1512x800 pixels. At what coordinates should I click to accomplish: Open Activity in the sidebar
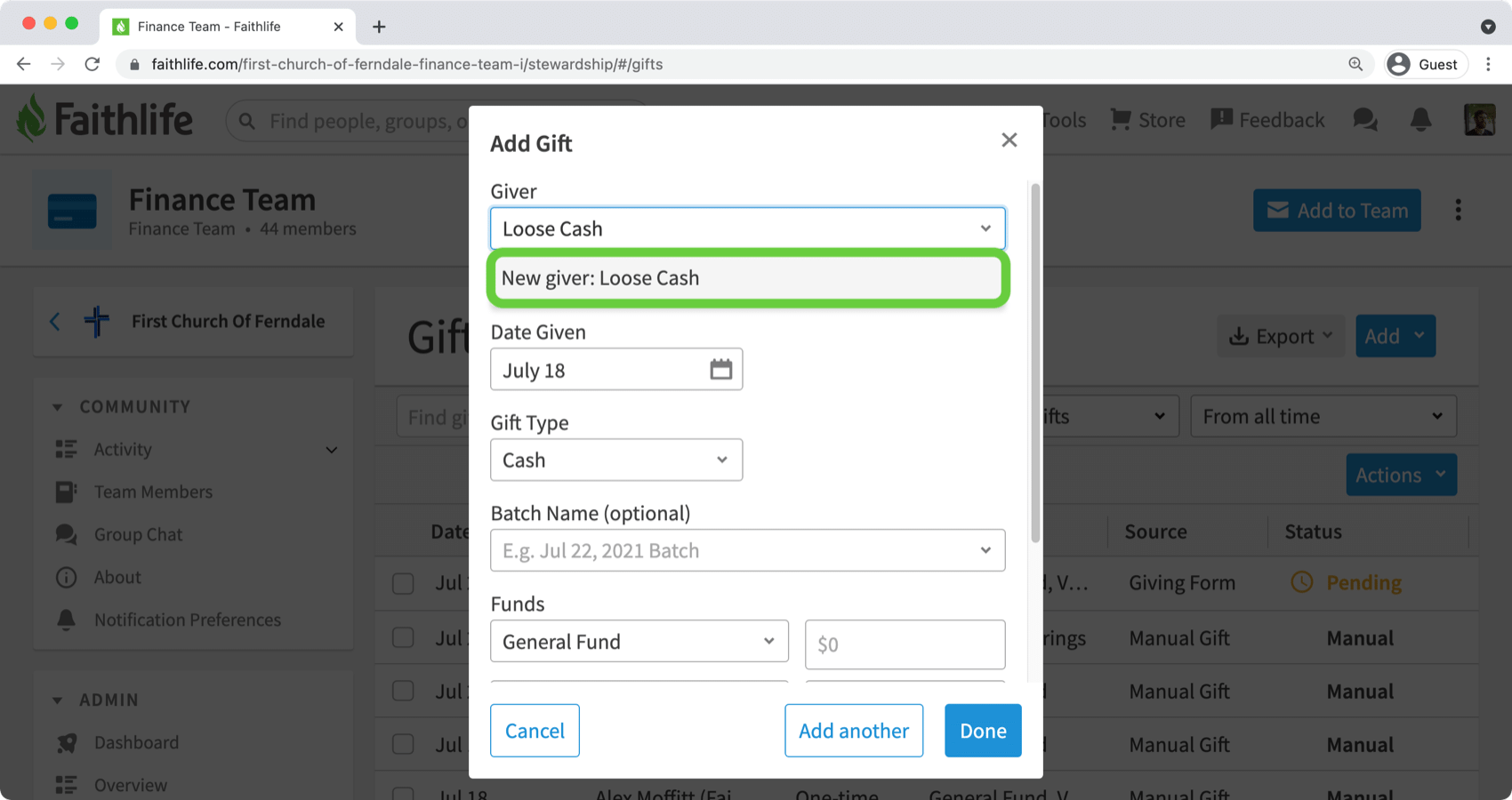click(123, 449)
